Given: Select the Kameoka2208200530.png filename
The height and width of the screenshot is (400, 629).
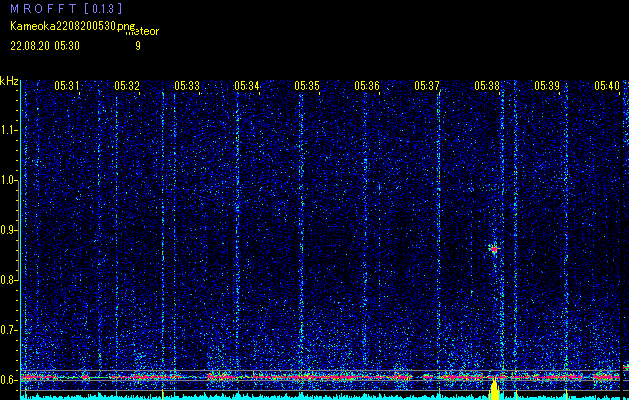Looking at the screenshot, I should [x=73, y=26].
